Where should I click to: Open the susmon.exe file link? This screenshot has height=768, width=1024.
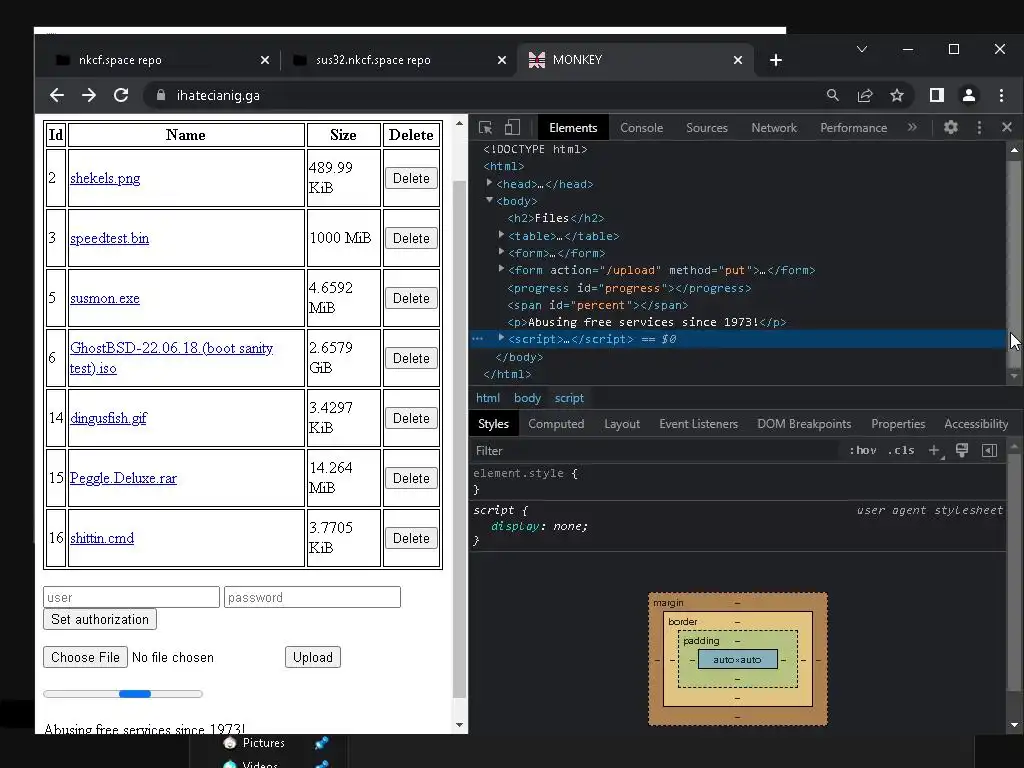[104, 298]
